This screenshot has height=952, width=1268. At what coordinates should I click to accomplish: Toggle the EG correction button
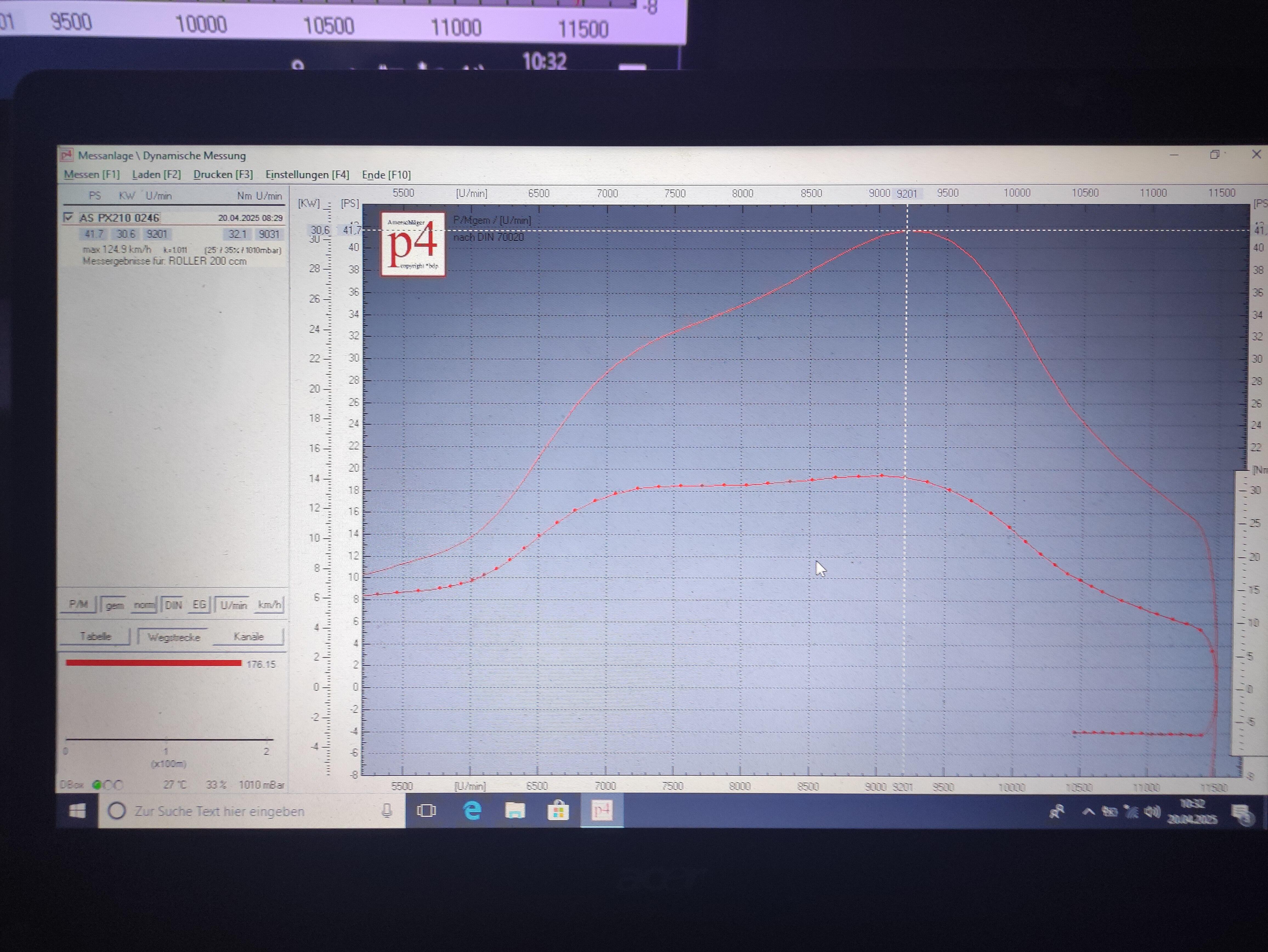(199, 605)
